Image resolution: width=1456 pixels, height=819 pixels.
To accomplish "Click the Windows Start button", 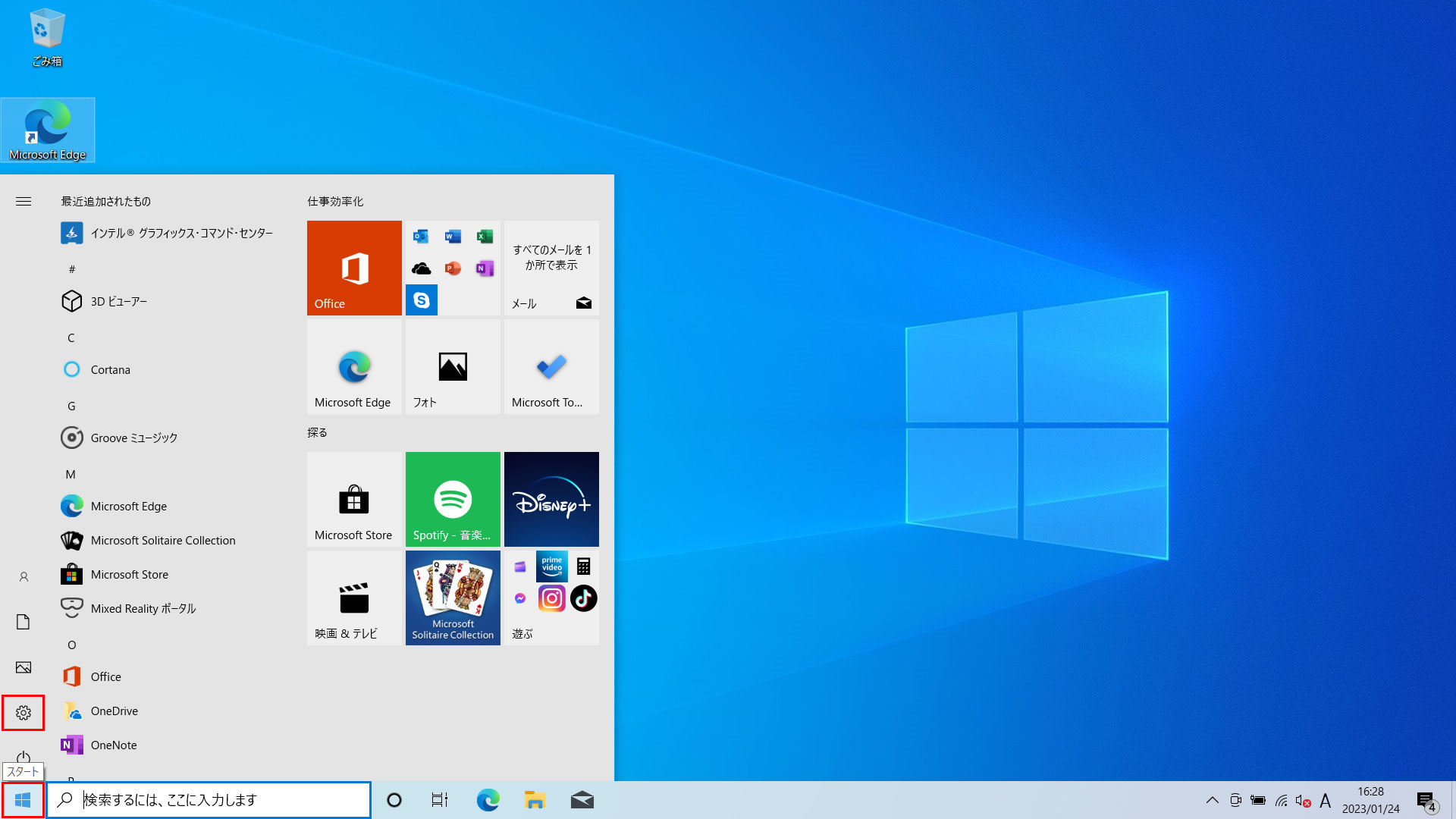I will tap(23, 800).
